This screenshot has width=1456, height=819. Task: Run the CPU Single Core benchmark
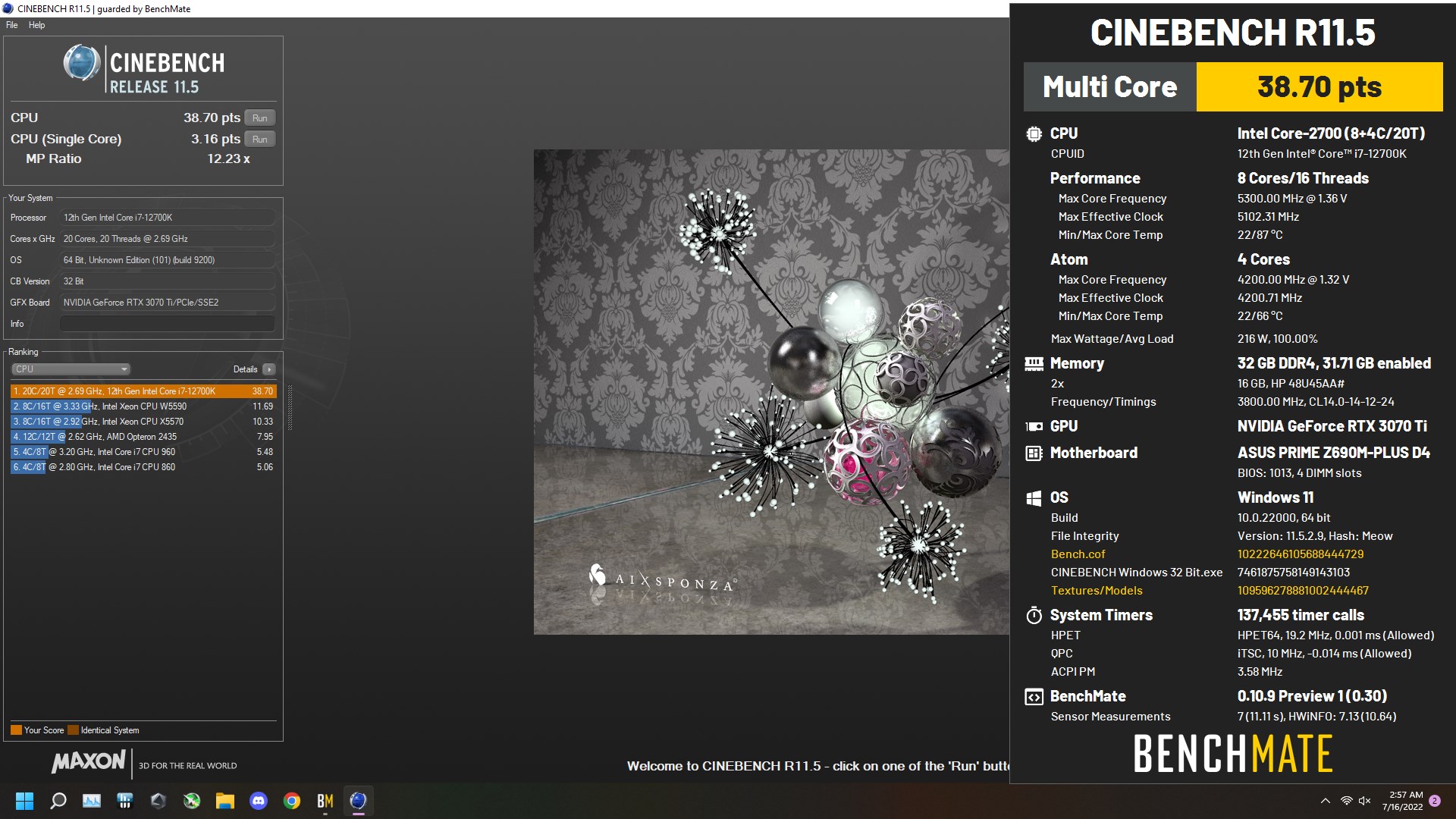(x=260, y=140)
